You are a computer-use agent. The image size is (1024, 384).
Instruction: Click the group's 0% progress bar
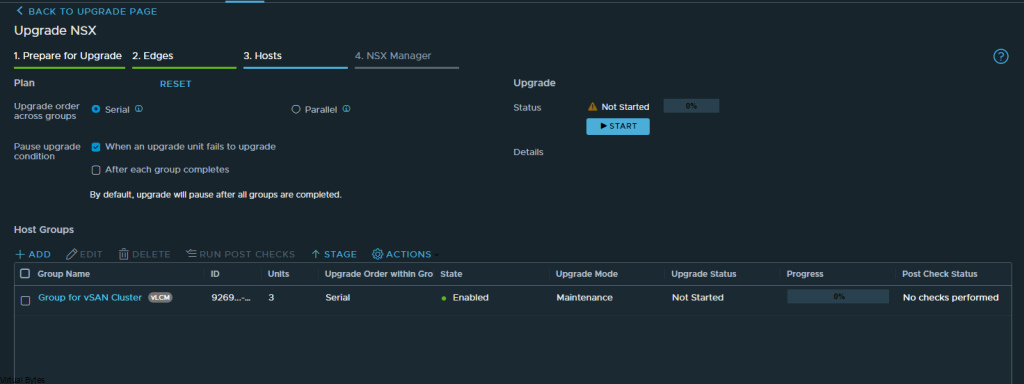click(x=838, y=296)
